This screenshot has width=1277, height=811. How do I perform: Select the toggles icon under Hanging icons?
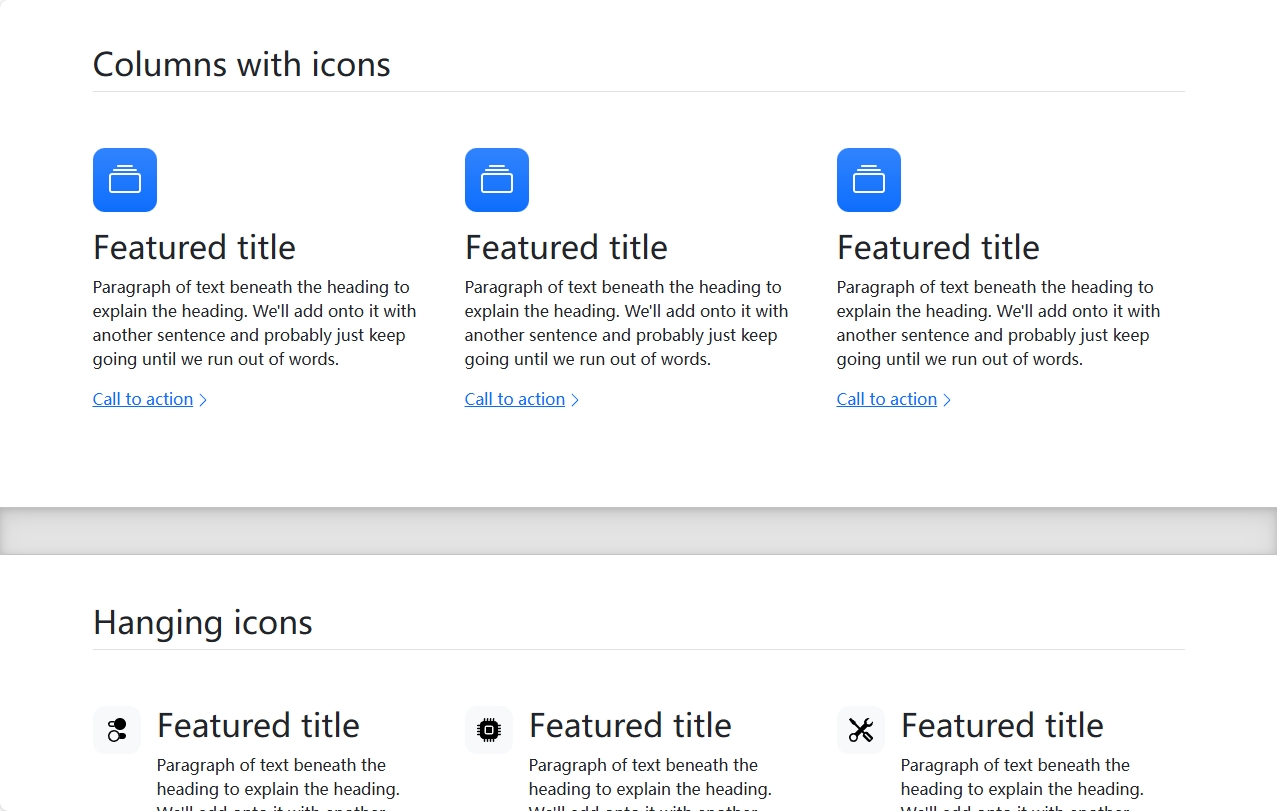tap(117, 730)
